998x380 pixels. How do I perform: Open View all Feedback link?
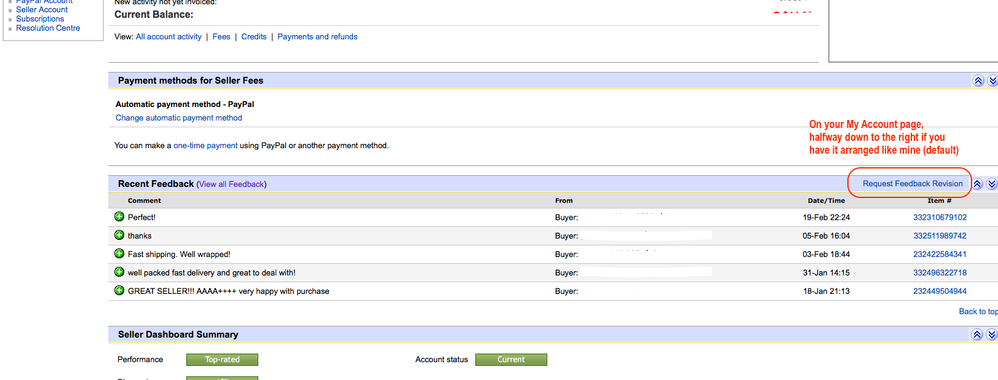[x=232, y=184]
